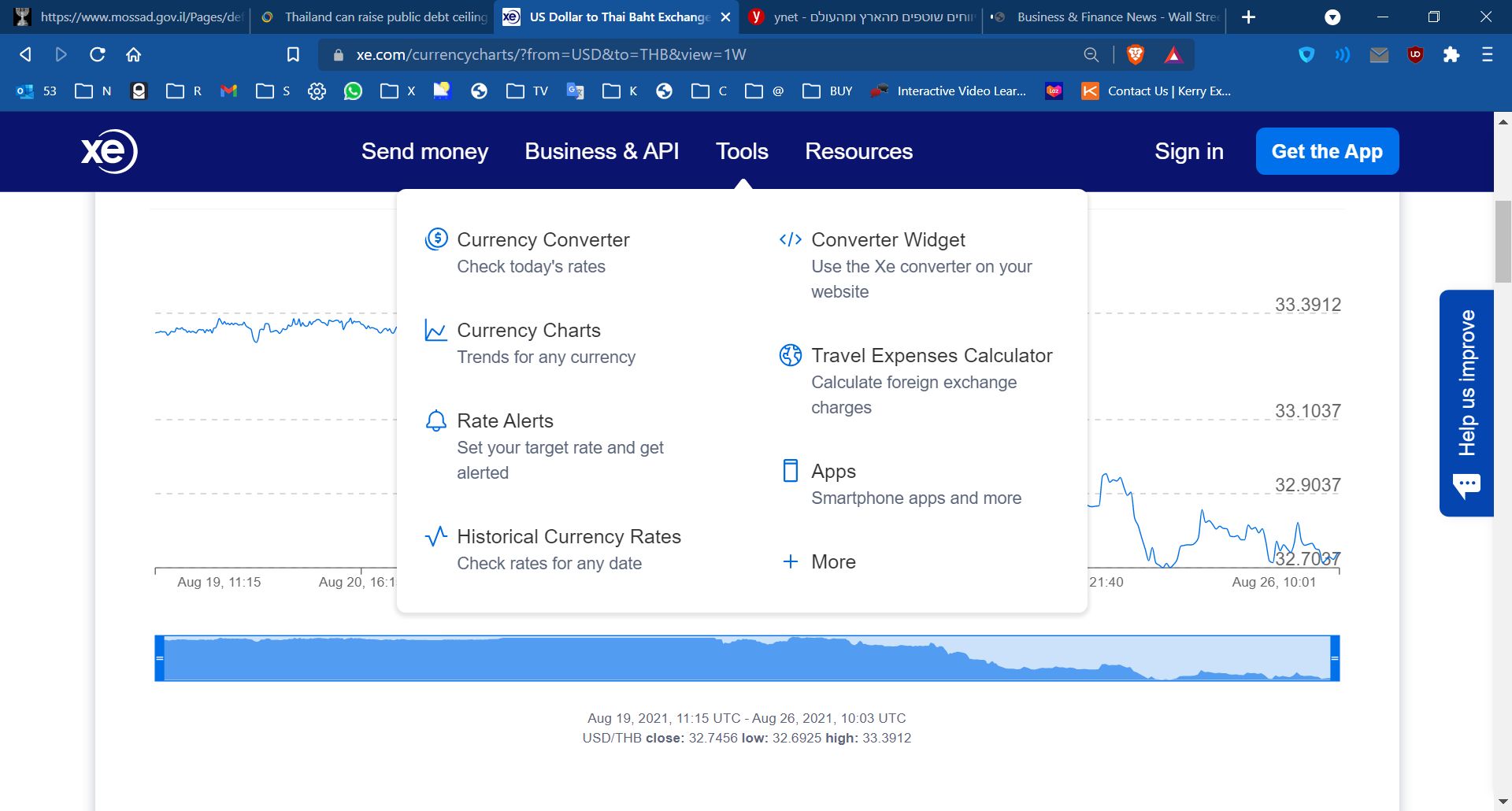Open Brave Shields lion icon
Screen dimensions: 1512x811
tap(1136, 54)
